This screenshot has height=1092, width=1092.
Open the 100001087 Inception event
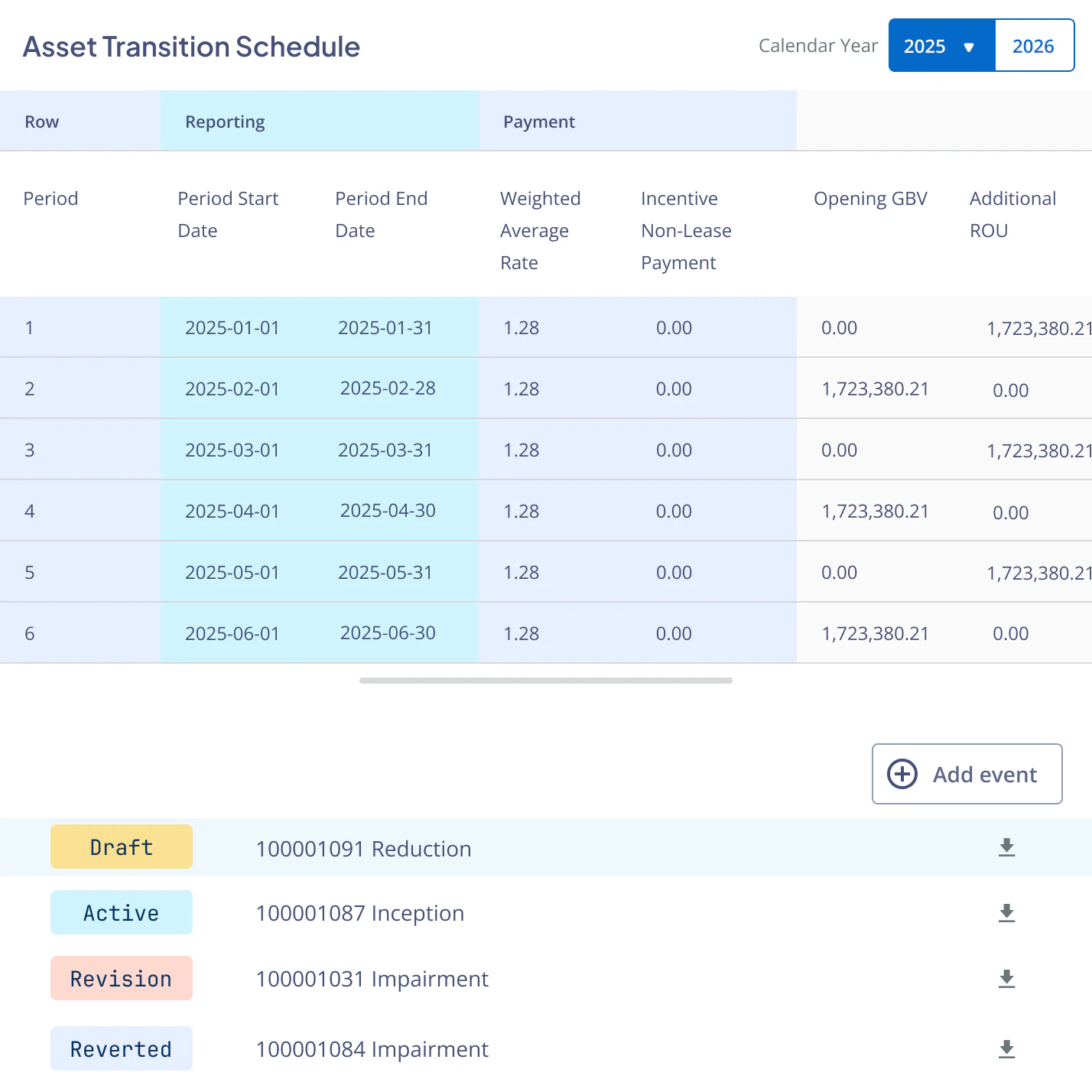click(x=360, y=912)
